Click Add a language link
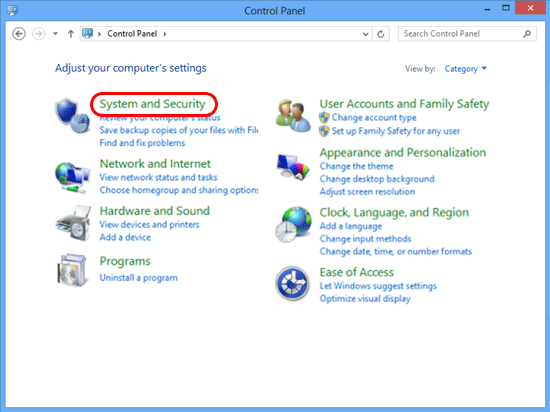The image size is (550, 412). [350, 226]
